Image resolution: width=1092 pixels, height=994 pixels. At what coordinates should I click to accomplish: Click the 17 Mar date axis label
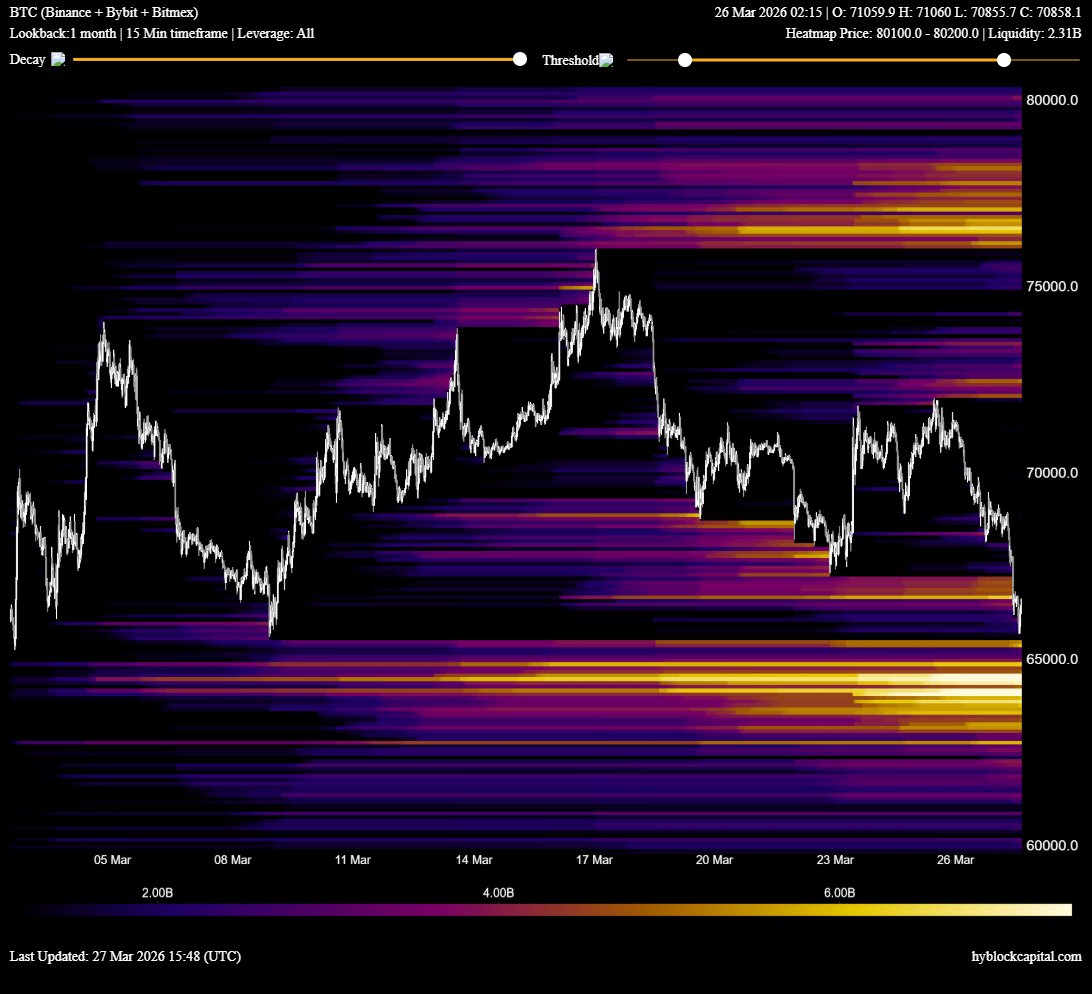pyautogui.click(x=594, y=859)
